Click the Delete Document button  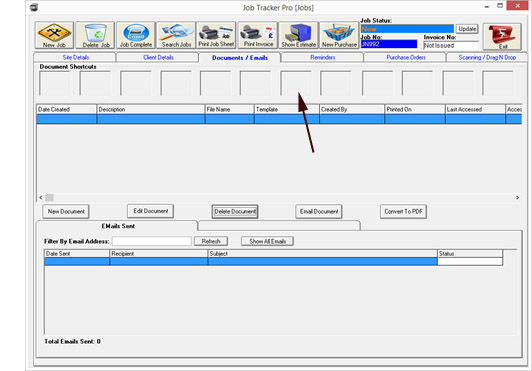click(x=235, y=211)
